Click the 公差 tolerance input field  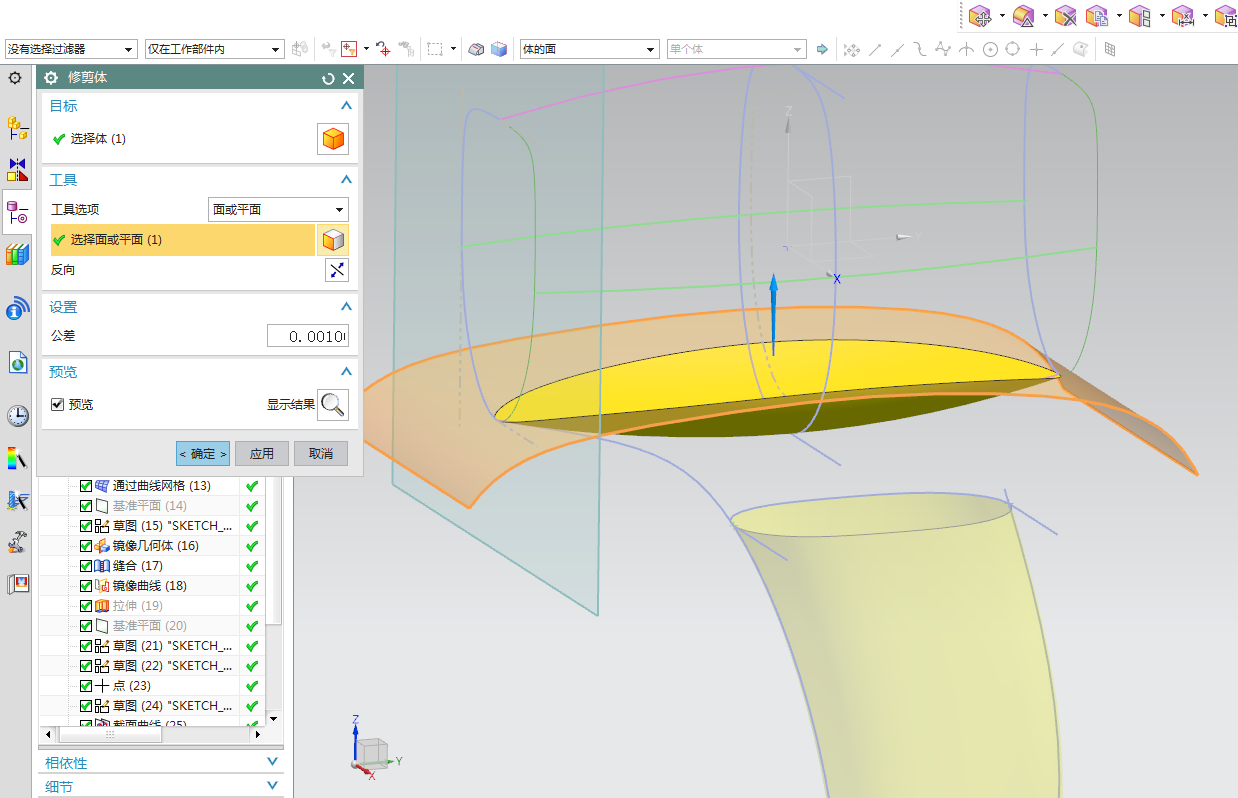coord(307,336)
